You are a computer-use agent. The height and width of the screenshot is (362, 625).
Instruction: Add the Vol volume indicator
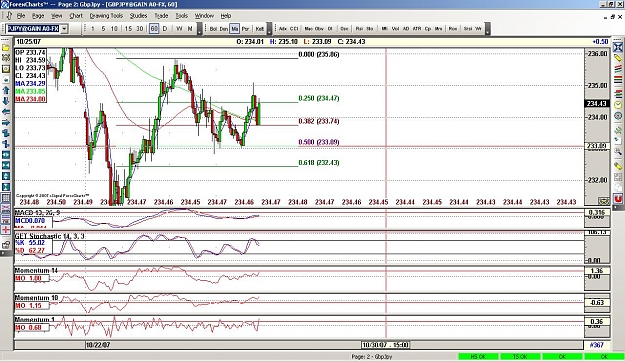pyautogui.click(x=395, y=29)
